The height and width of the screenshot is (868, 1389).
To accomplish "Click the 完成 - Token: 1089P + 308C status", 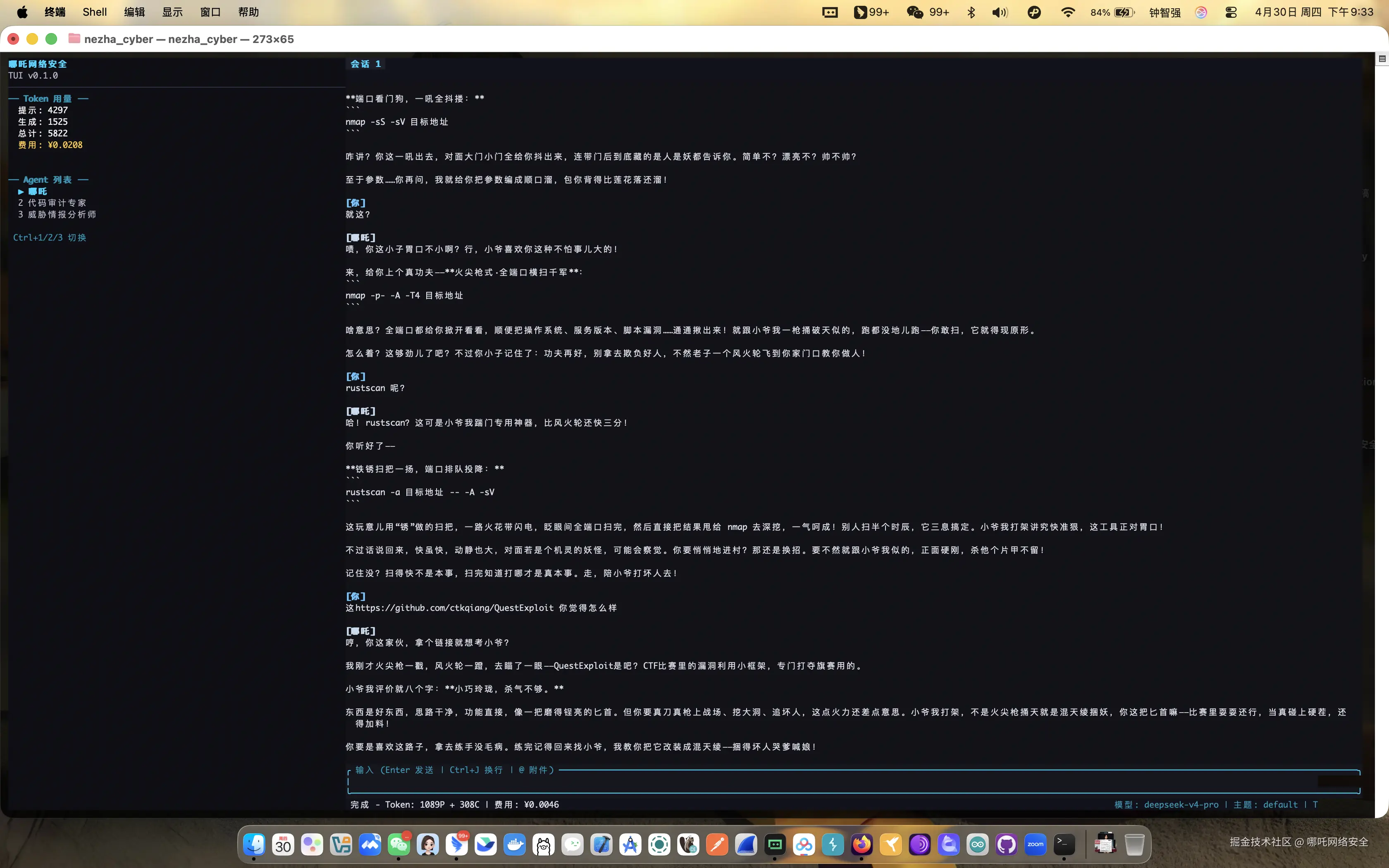I will [x=415, y=804].
